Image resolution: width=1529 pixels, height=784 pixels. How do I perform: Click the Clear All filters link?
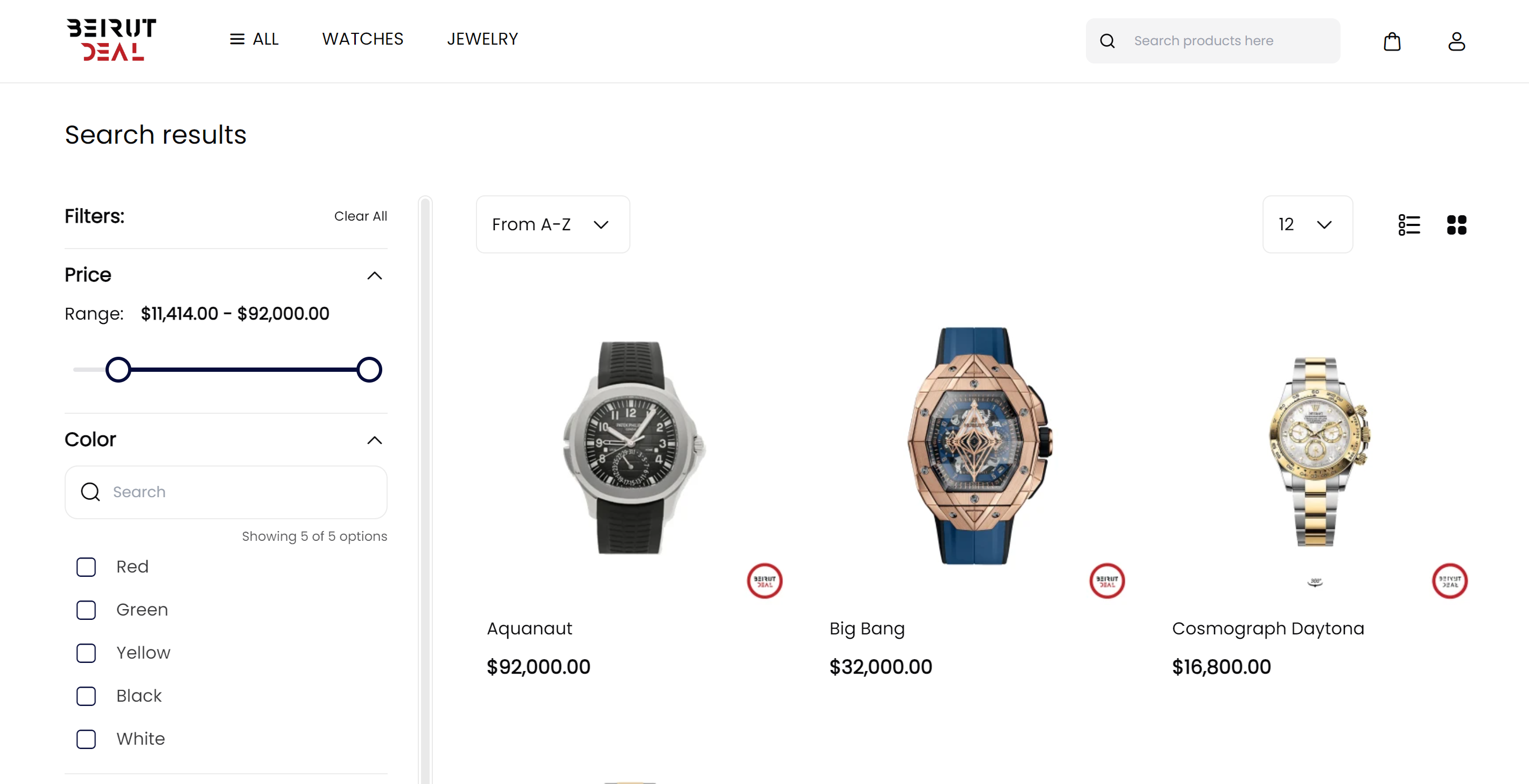pos(360,216)
